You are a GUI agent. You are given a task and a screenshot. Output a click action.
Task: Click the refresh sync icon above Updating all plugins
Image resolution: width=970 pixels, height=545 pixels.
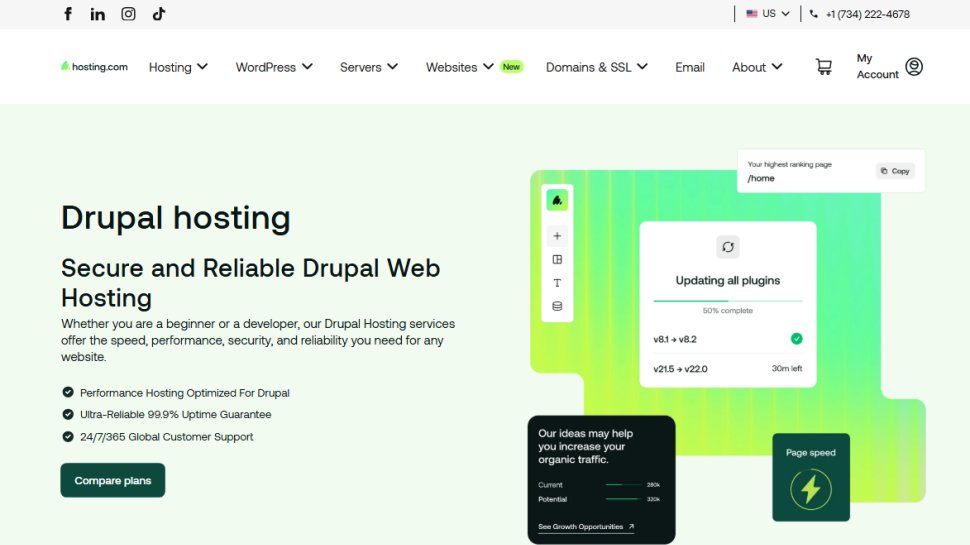(728, 247)
